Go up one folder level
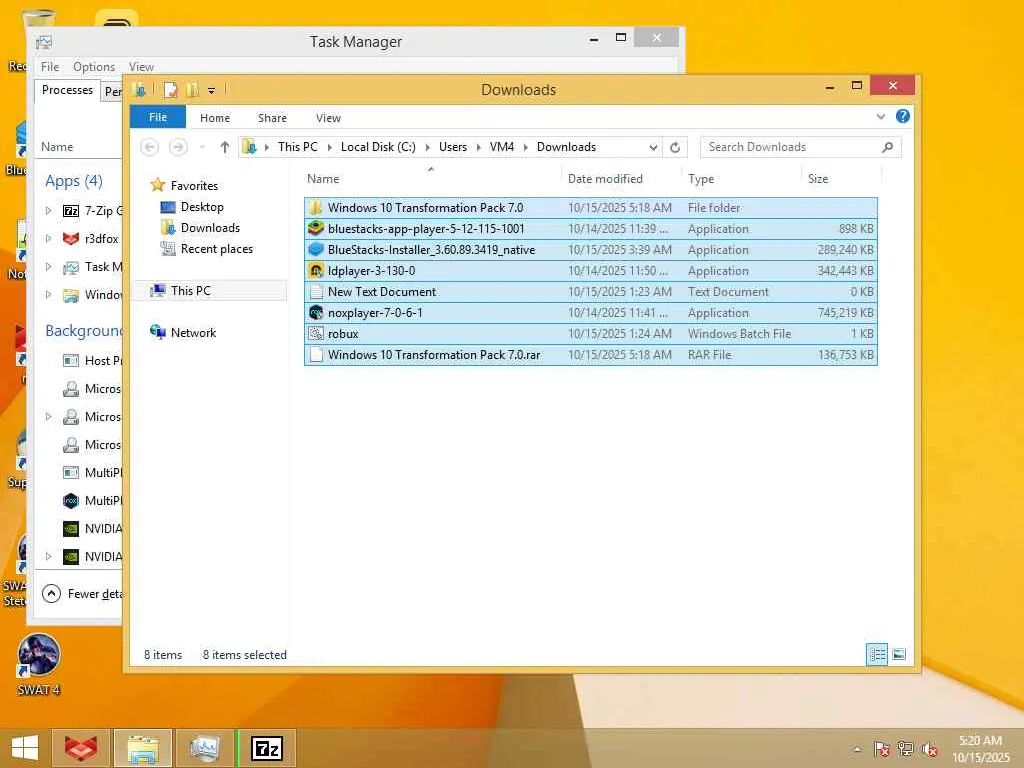 (x=225, y=147)
